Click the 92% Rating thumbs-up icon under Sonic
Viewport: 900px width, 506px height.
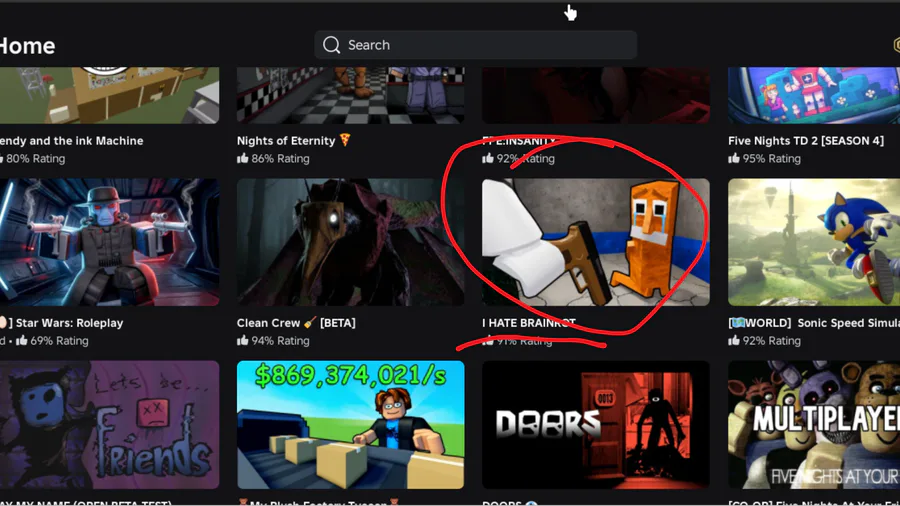(734, 341)
